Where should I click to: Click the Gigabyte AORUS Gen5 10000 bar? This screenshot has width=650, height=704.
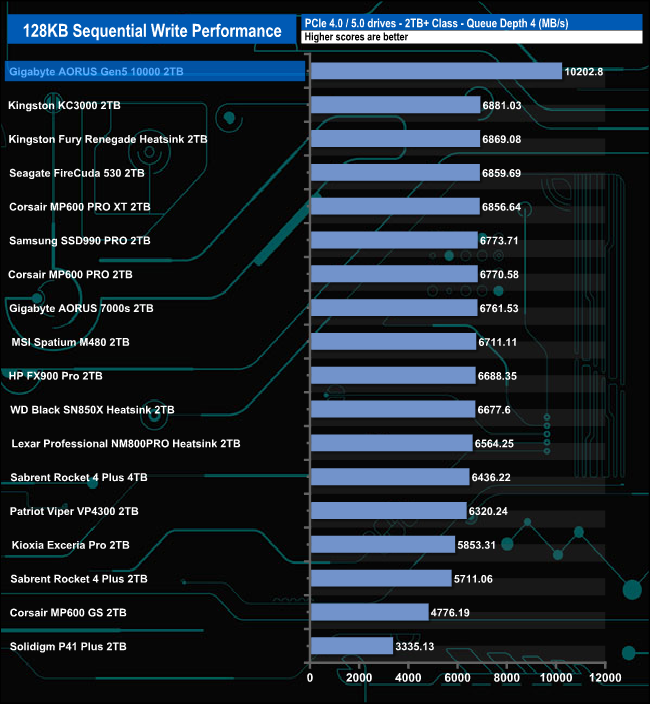click(x=436, y=71)
